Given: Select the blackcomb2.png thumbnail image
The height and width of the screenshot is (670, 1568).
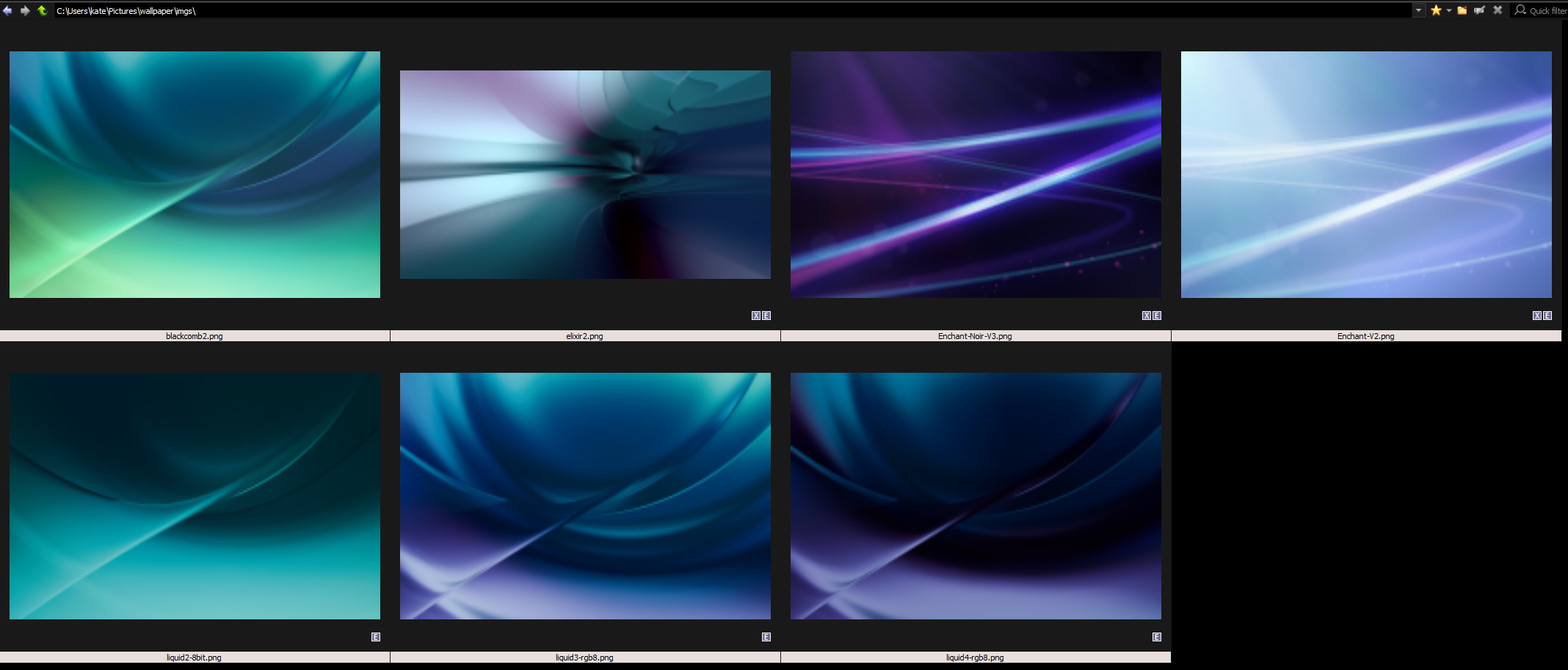Looking at the screenshot, I should point(195,175).
